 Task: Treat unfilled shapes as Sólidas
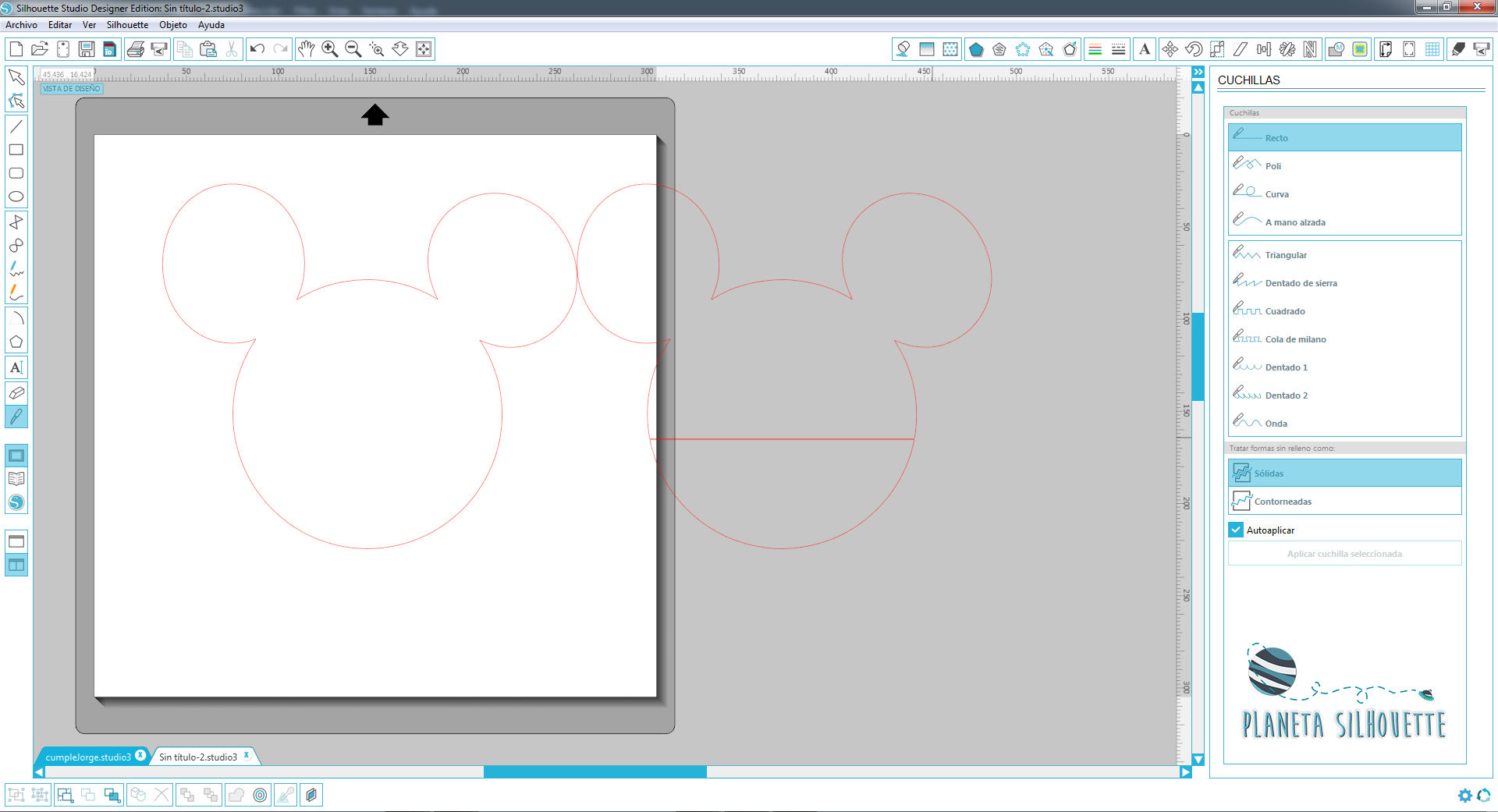click(1345, 473)
